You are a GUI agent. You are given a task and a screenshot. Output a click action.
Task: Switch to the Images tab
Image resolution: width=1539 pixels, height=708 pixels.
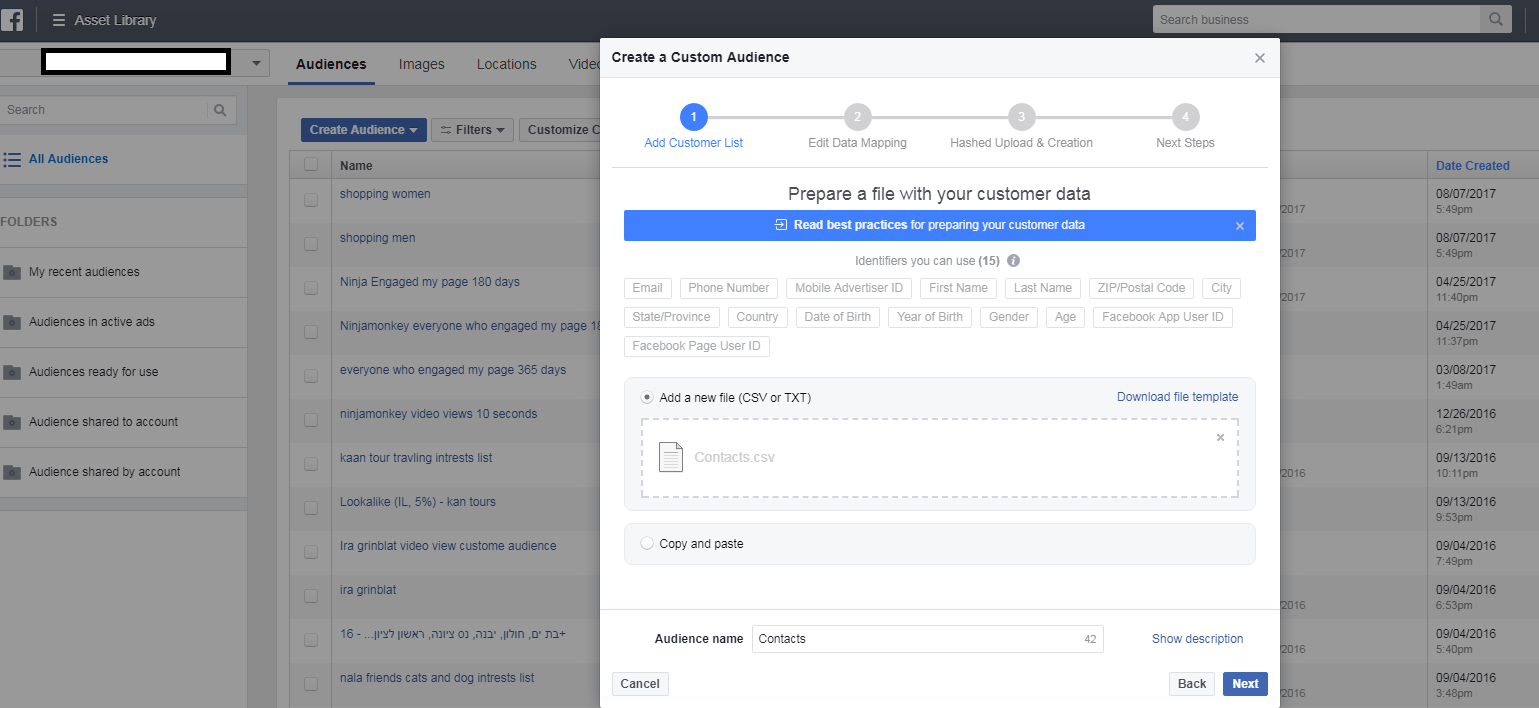pos(421,64)
